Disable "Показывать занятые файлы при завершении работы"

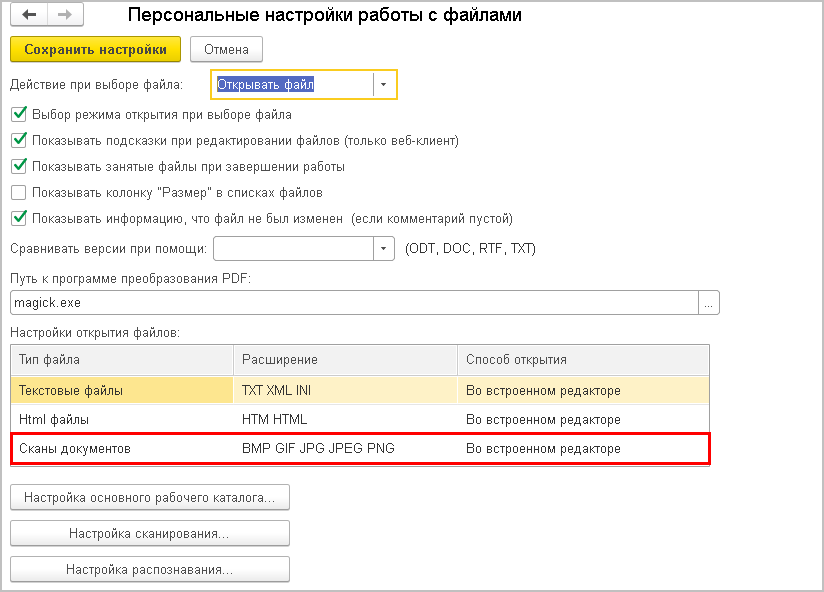click(x=18, y=166)
